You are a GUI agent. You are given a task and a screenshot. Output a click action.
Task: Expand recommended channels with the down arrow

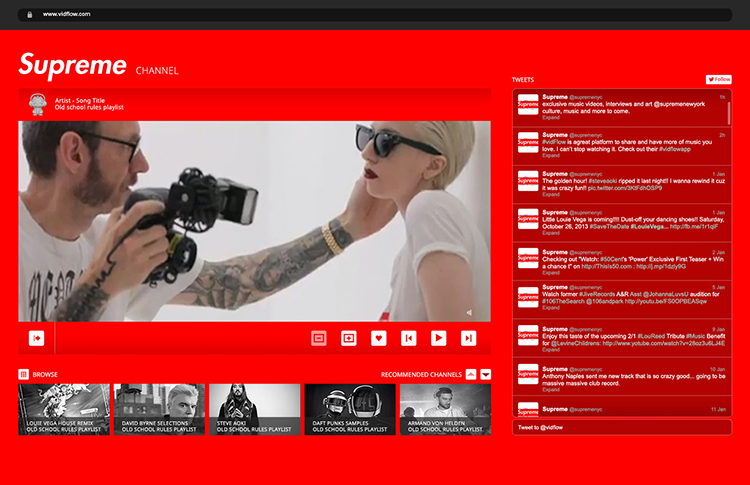[x=485, y=375]
